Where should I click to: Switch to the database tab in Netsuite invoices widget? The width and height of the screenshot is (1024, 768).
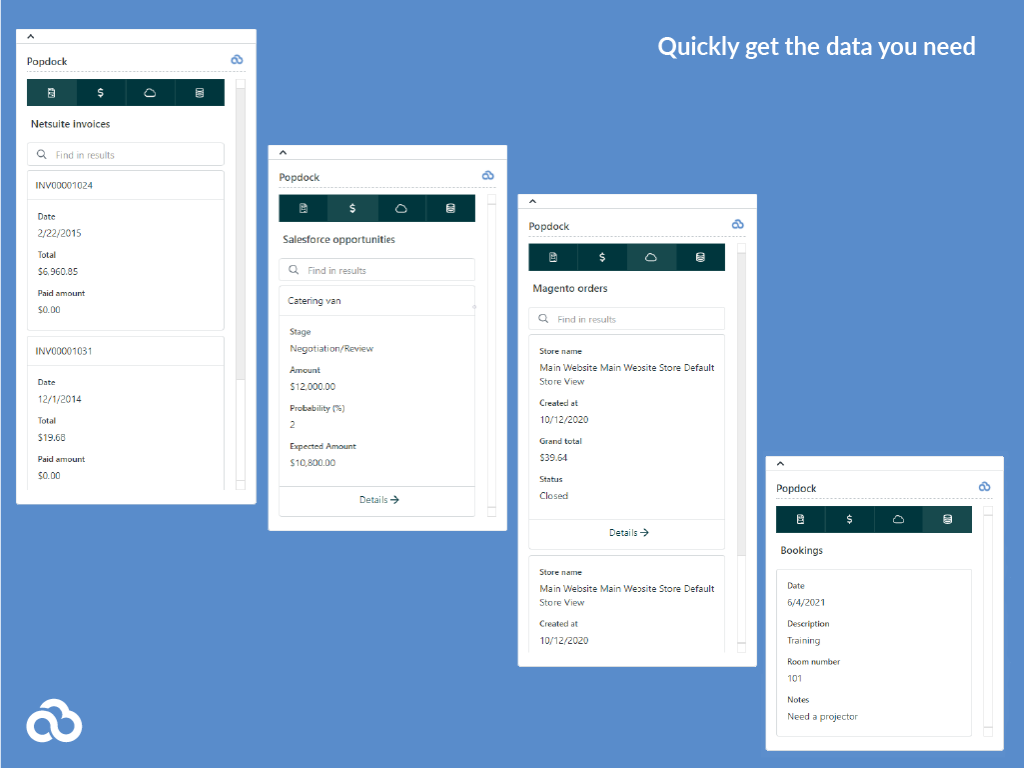(199, 92)
